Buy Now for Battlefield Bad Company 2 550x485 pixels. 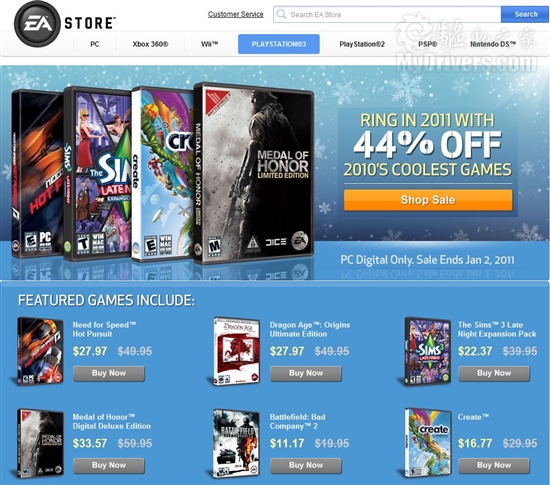[306, 465]
